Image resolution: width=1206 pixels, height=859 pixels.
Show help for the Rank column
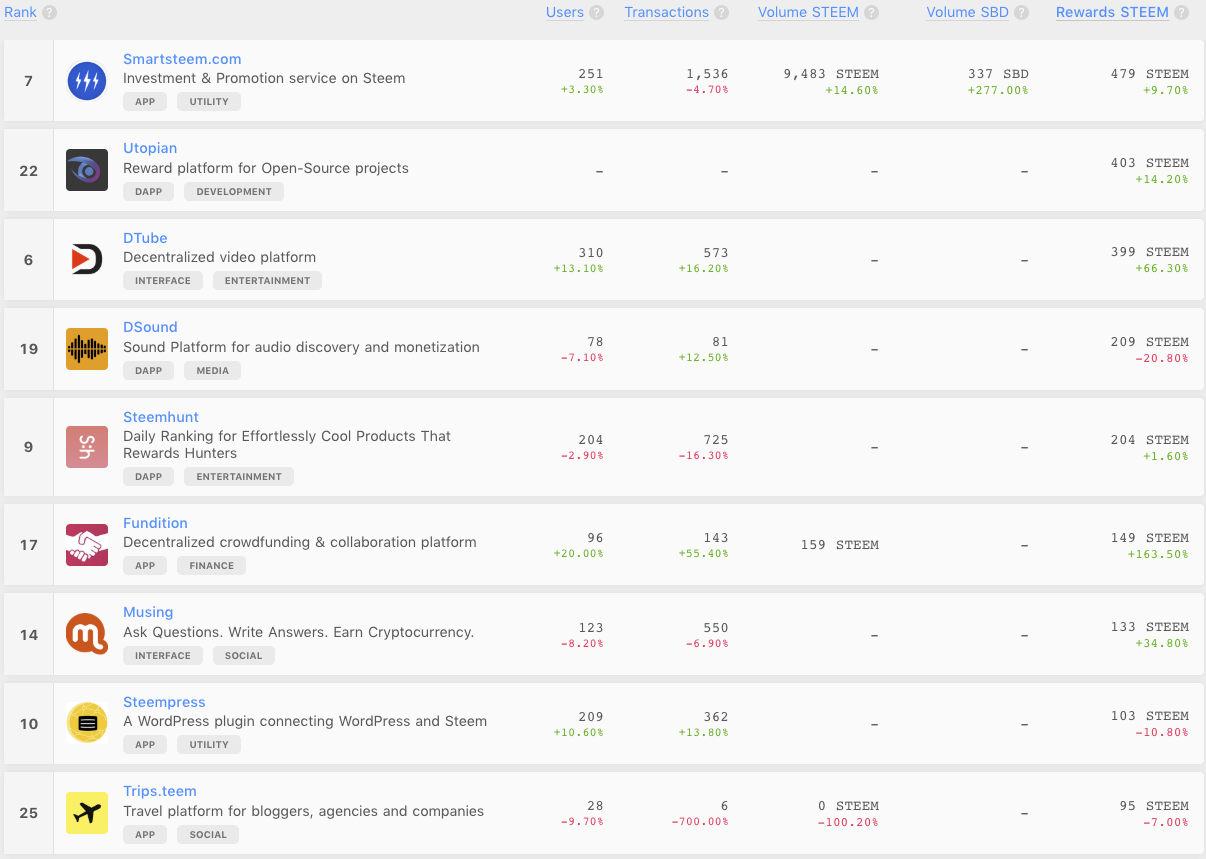click(x=49, y=13)
